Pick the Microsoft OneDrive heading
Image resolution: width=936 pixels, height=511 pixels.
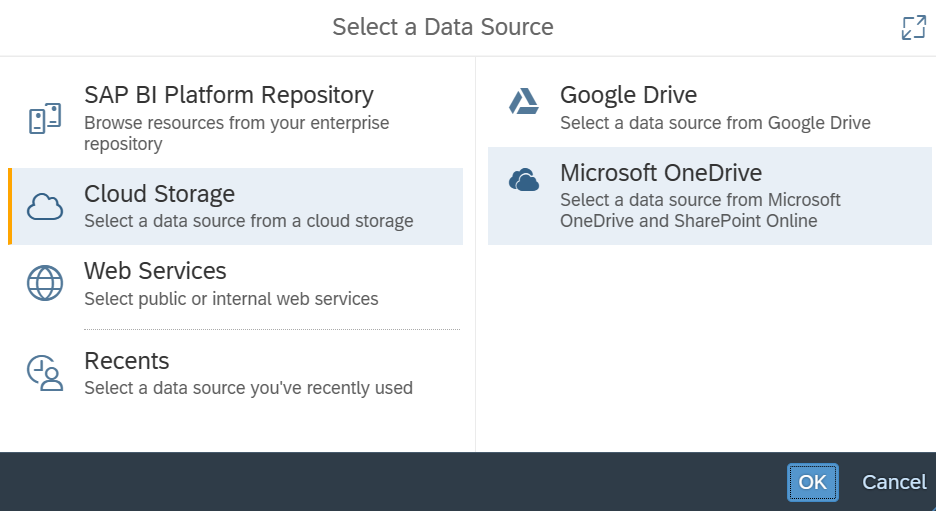(x=661, y=173)
